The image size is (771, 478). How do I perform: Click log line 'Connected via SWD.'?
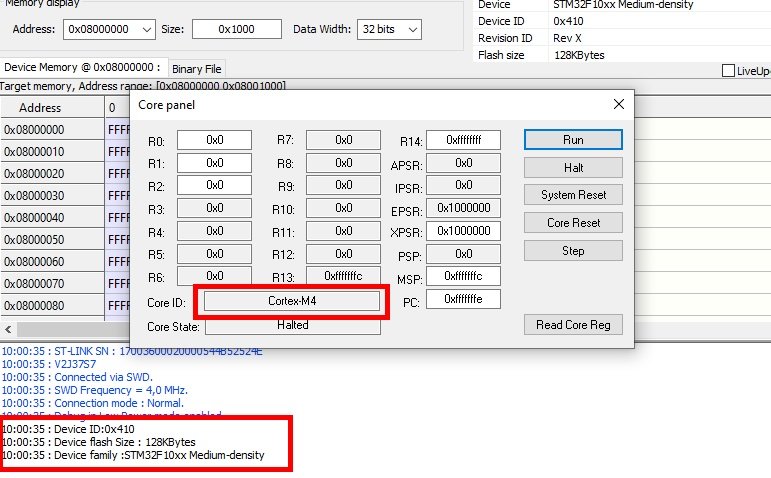pyautogui.click(x=77, y=377)
